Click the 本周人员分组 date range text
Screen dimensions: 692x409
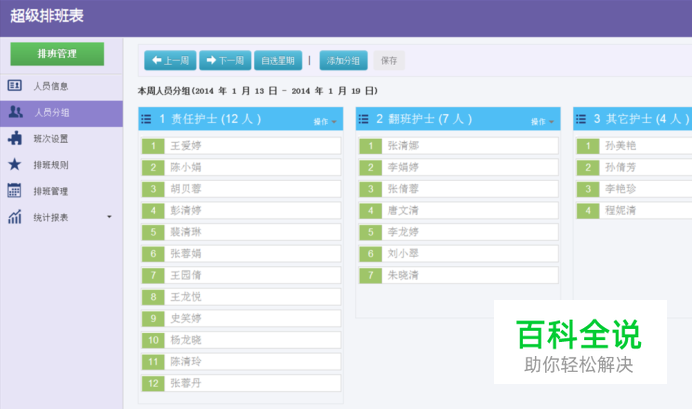258,91
